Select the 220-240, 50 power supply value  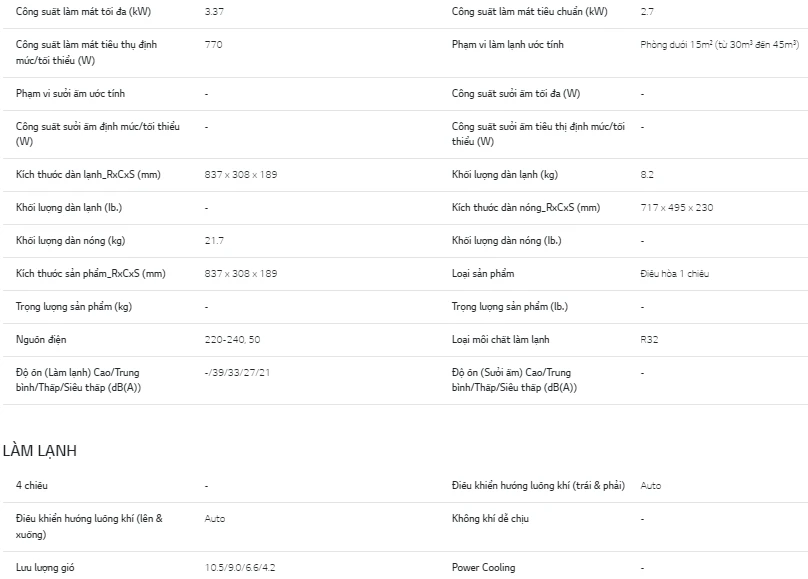[x=232, y=340]
